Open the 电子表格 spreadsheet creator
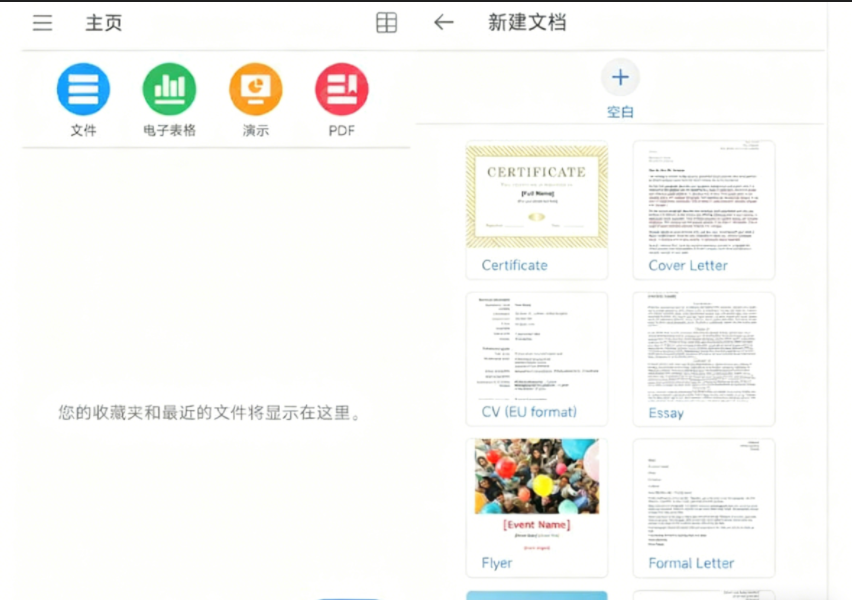852x600 pixels. coord(169,90)
